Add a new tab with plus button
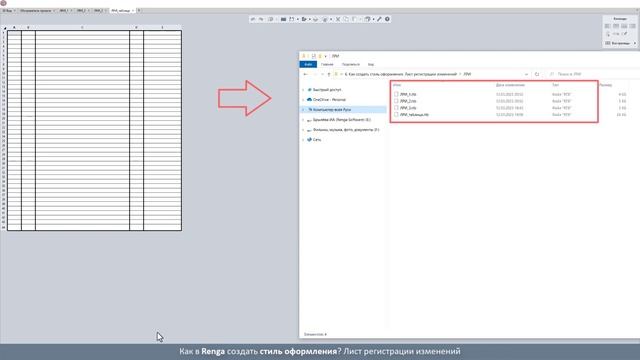Screen dimensions: 640x360 click(x=139, y=10)
